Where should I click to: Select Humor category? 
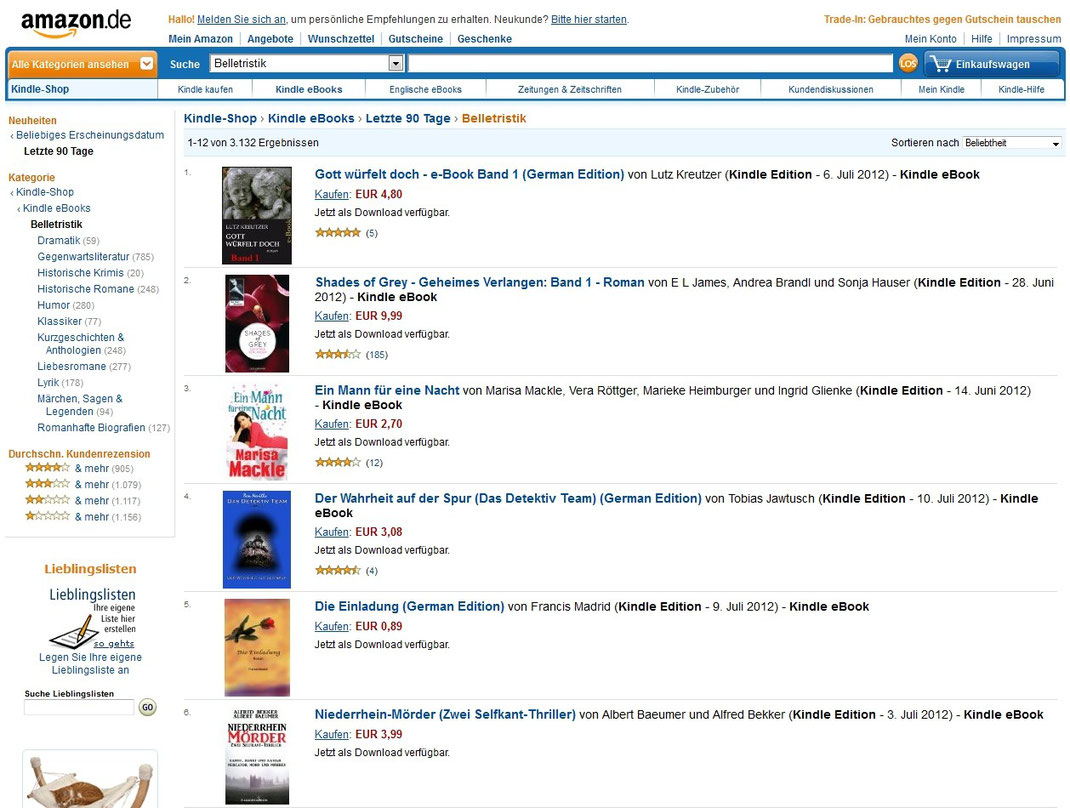click(x=53, y=305)
